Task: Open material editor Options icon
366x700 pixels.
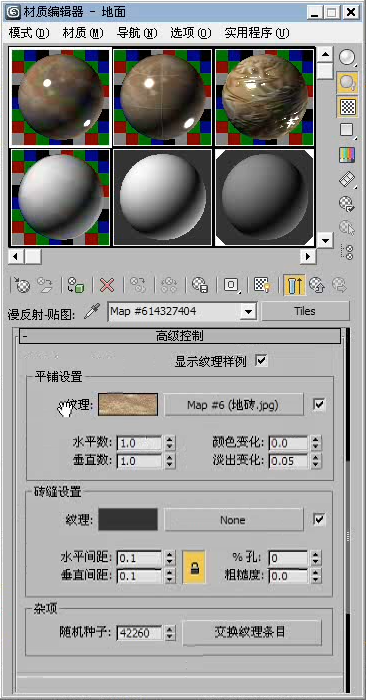Action: click(x=347, y=204)
